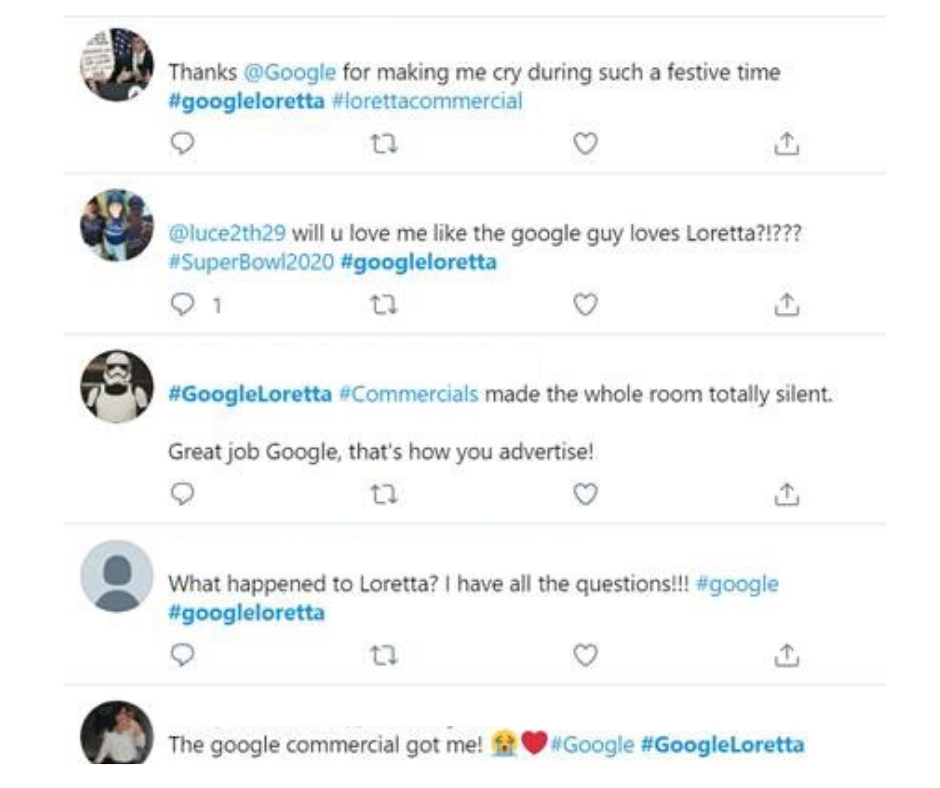Image resolution: width=940 pixels, height=788 pixels.
Task: Reply to the @luce2th29 tweet
Action: point(182,305)
